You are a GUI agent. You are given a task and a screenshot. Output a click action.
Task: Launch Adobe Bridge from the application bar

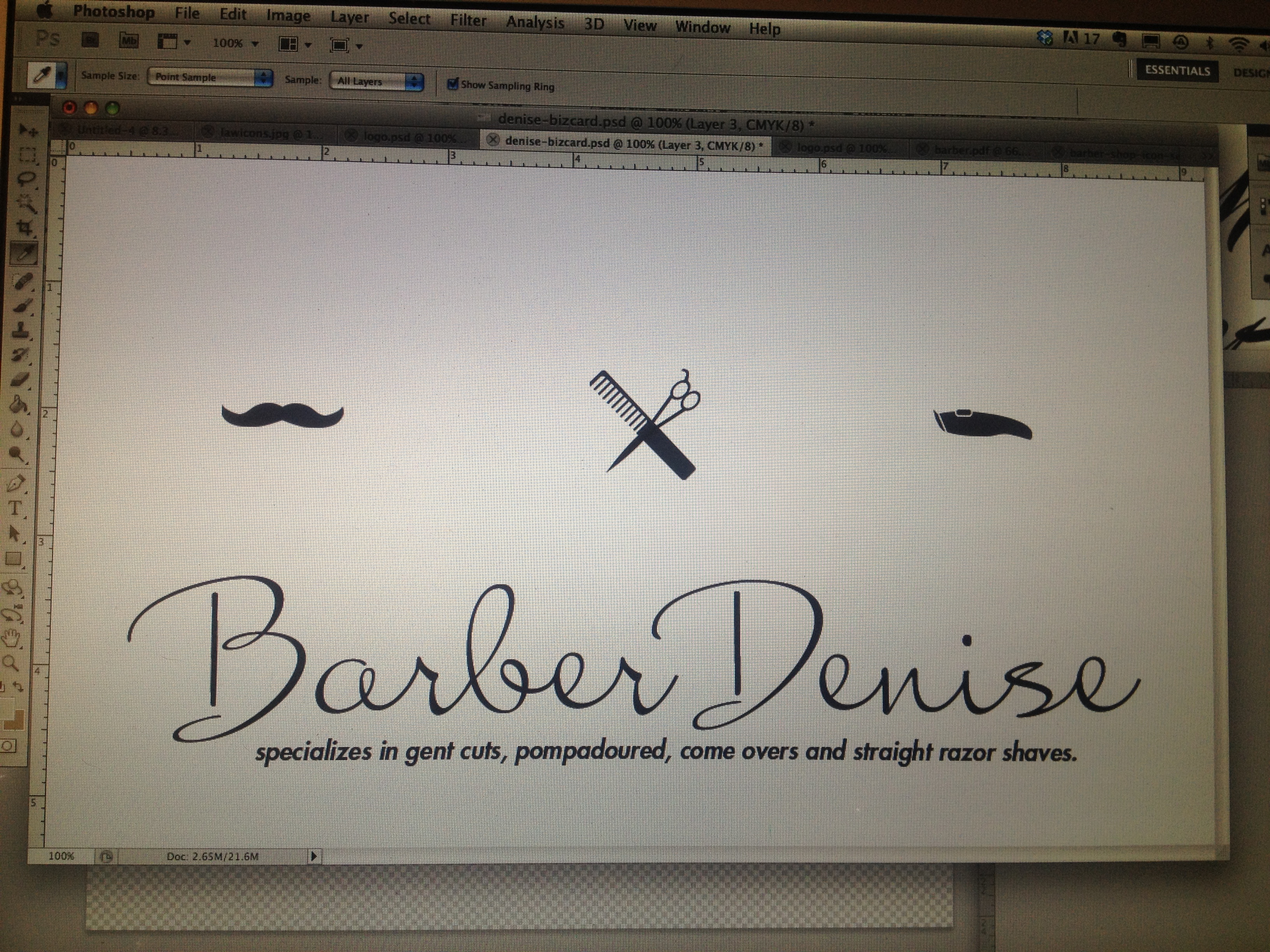point(90,40)
